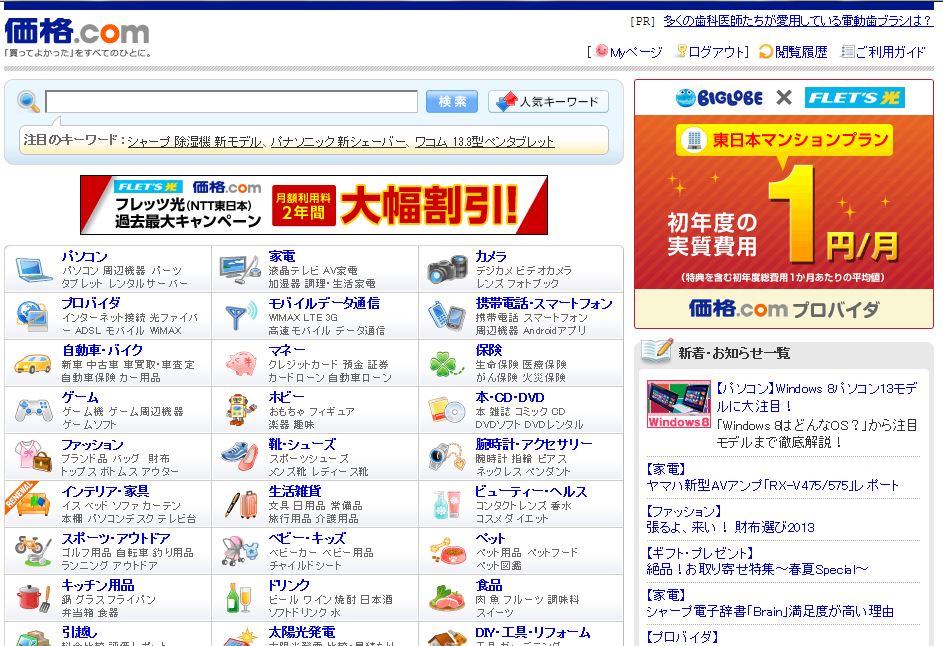
Task: Click the camera icon for カメラ category
Action: 447,269
